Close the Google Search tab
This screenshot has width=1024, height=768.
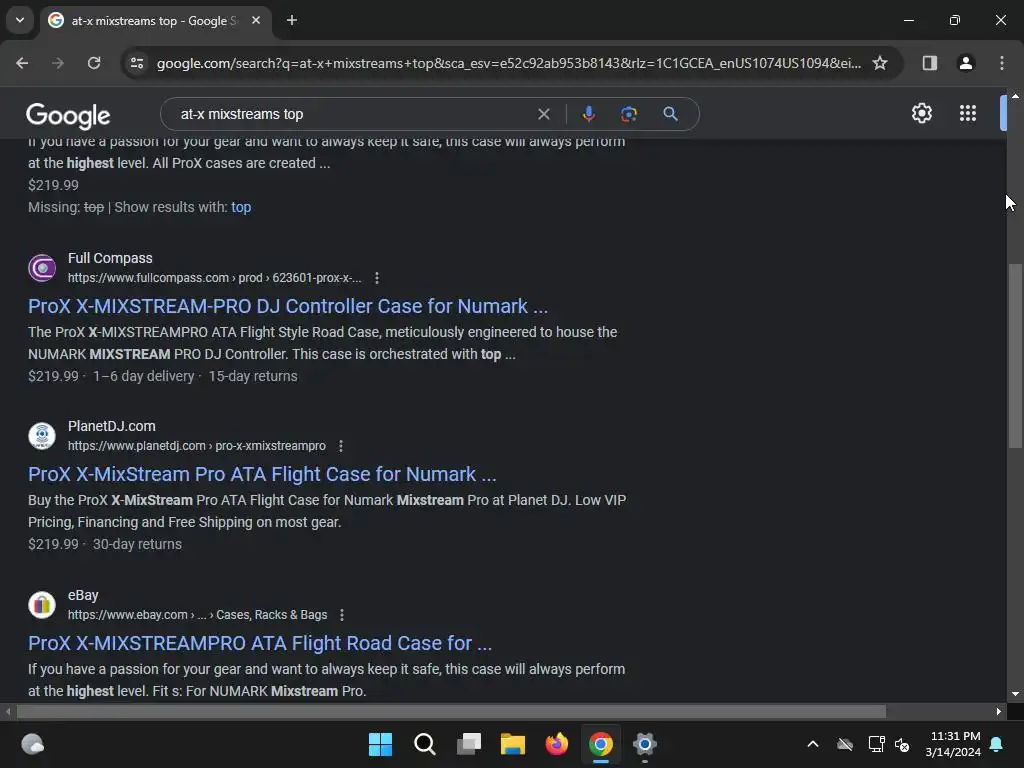coord(256,20)
